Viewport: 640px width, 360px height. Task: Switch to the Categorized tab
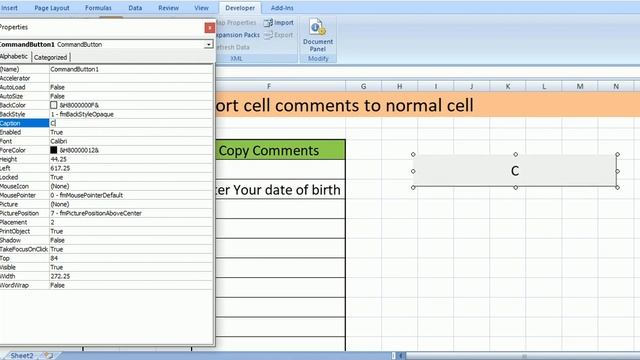51,58
